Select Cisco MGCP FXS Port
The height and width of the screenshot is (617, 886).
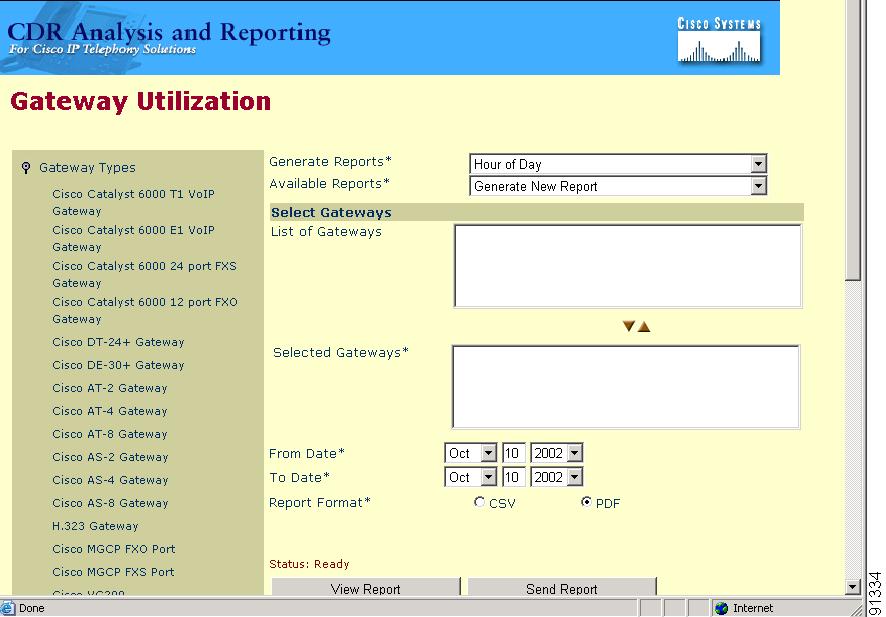tap(113, 572)
